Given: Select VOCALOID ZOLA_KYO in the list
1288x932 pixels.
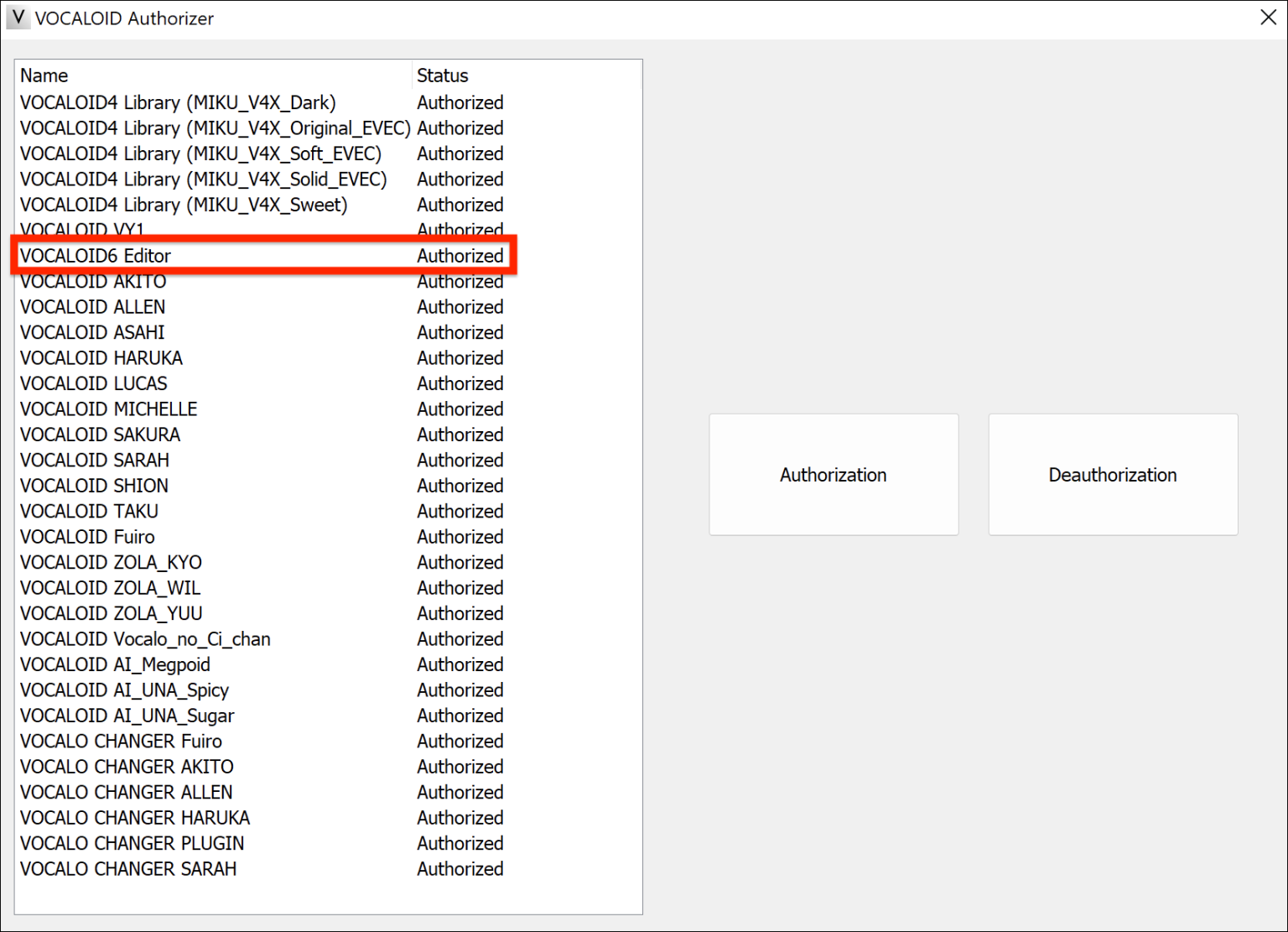Looking at the screenshot, I should point(111,562).
